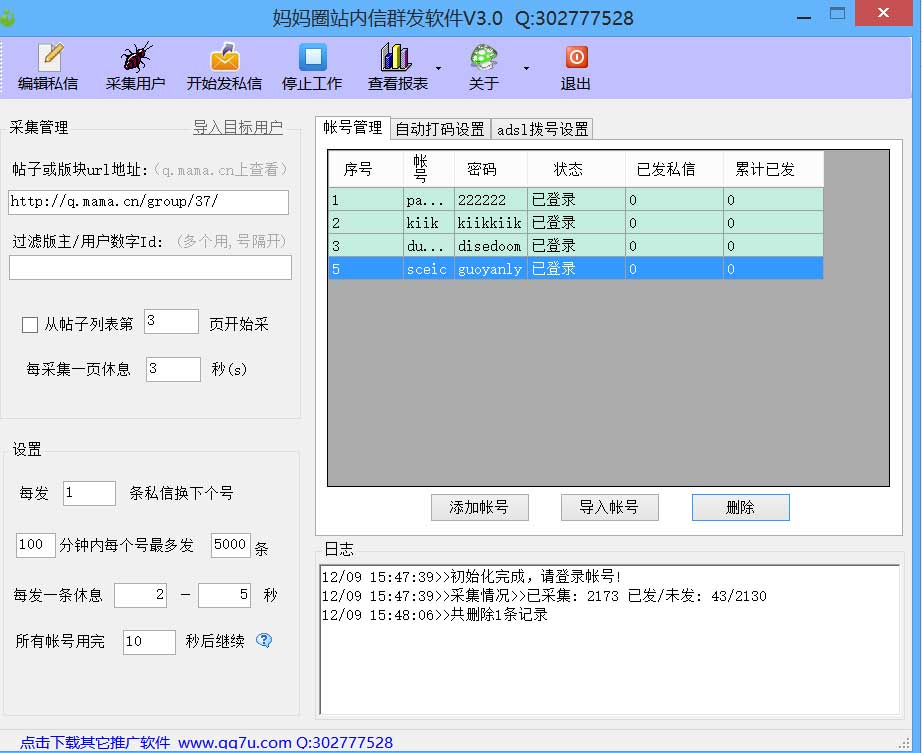This screenshot has width=922, height=753.
Task: Expand the dropdown arrow beside 查看报表
Action: pyautogui.click(x=437, y=66)
